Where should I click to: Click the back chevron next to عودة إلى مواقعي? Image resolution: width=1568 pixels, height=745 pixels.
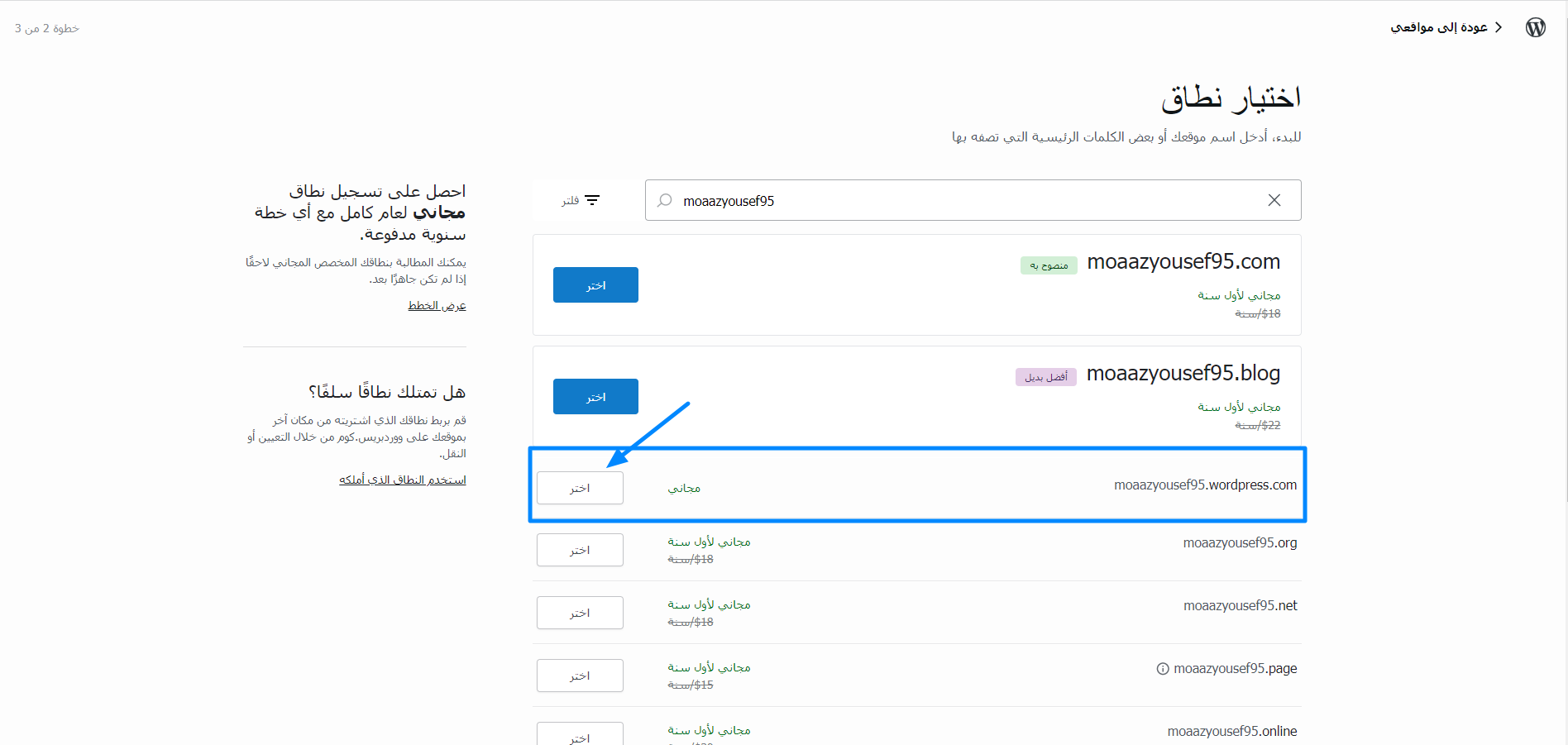click(x=1499, y=27)
